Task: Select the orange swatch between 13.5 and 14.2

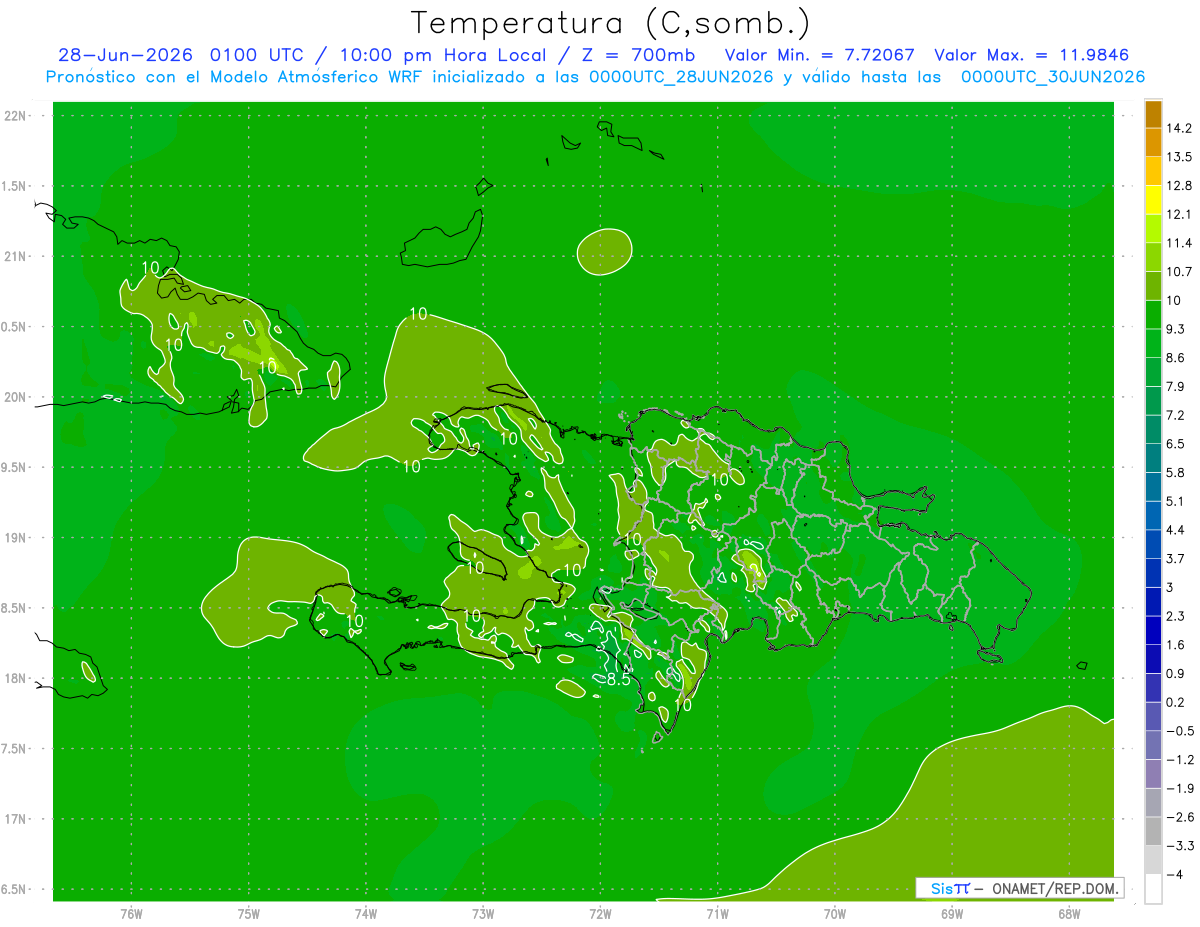Action: pyautogui.click(x=1153, y=143)
